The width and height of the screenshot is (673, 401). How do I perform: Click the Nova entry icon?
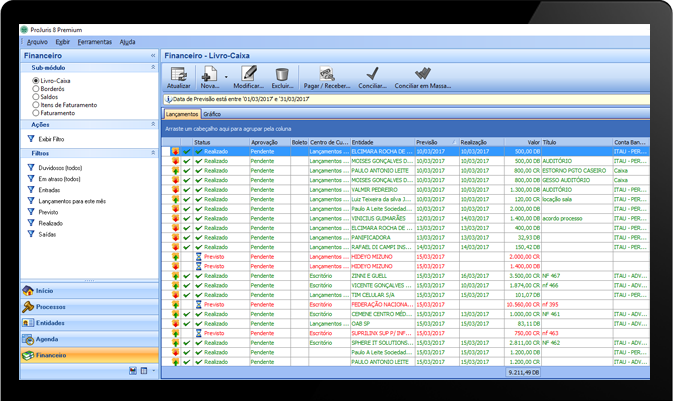[x=209, y=74]
